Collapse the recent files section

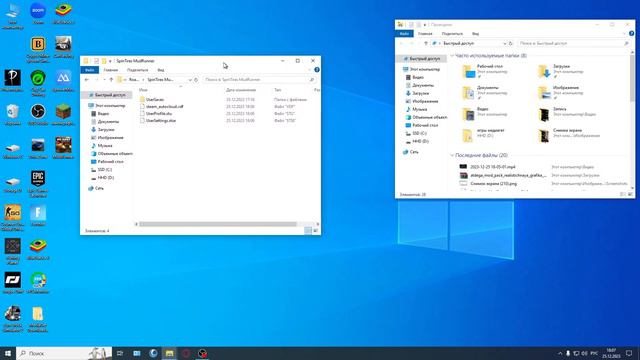(452, 155)
